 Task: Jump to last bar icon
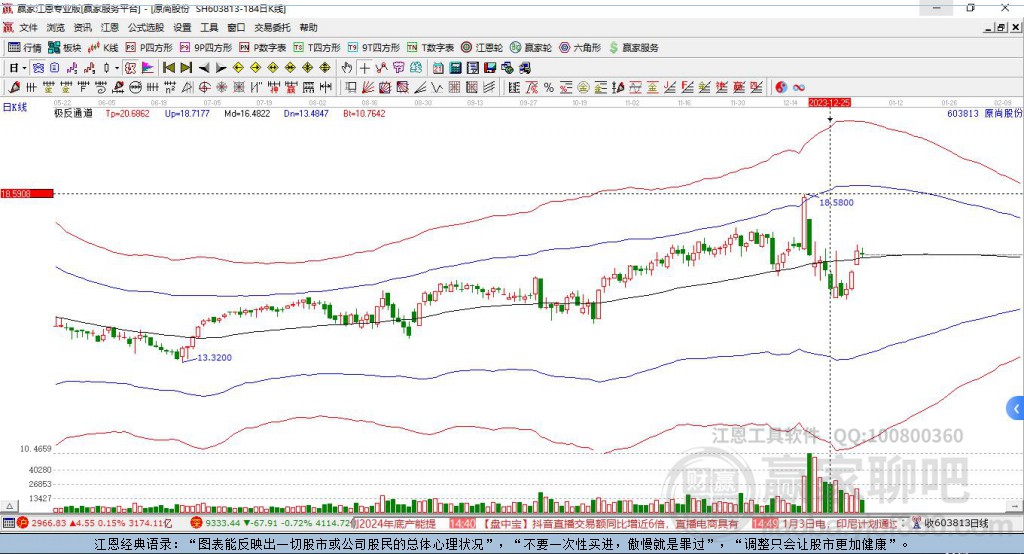point(186,68)
